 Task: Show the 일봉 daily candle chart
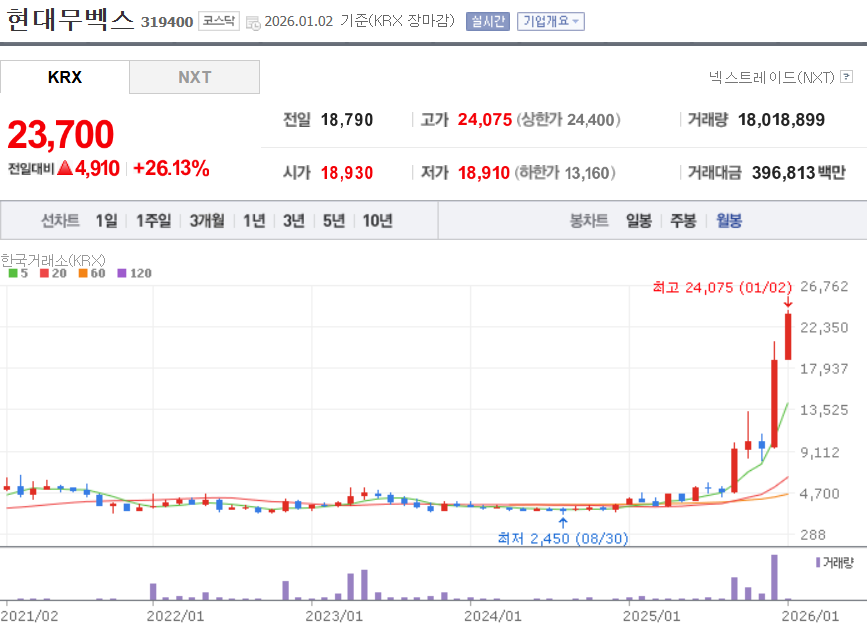tap(639, 221)
